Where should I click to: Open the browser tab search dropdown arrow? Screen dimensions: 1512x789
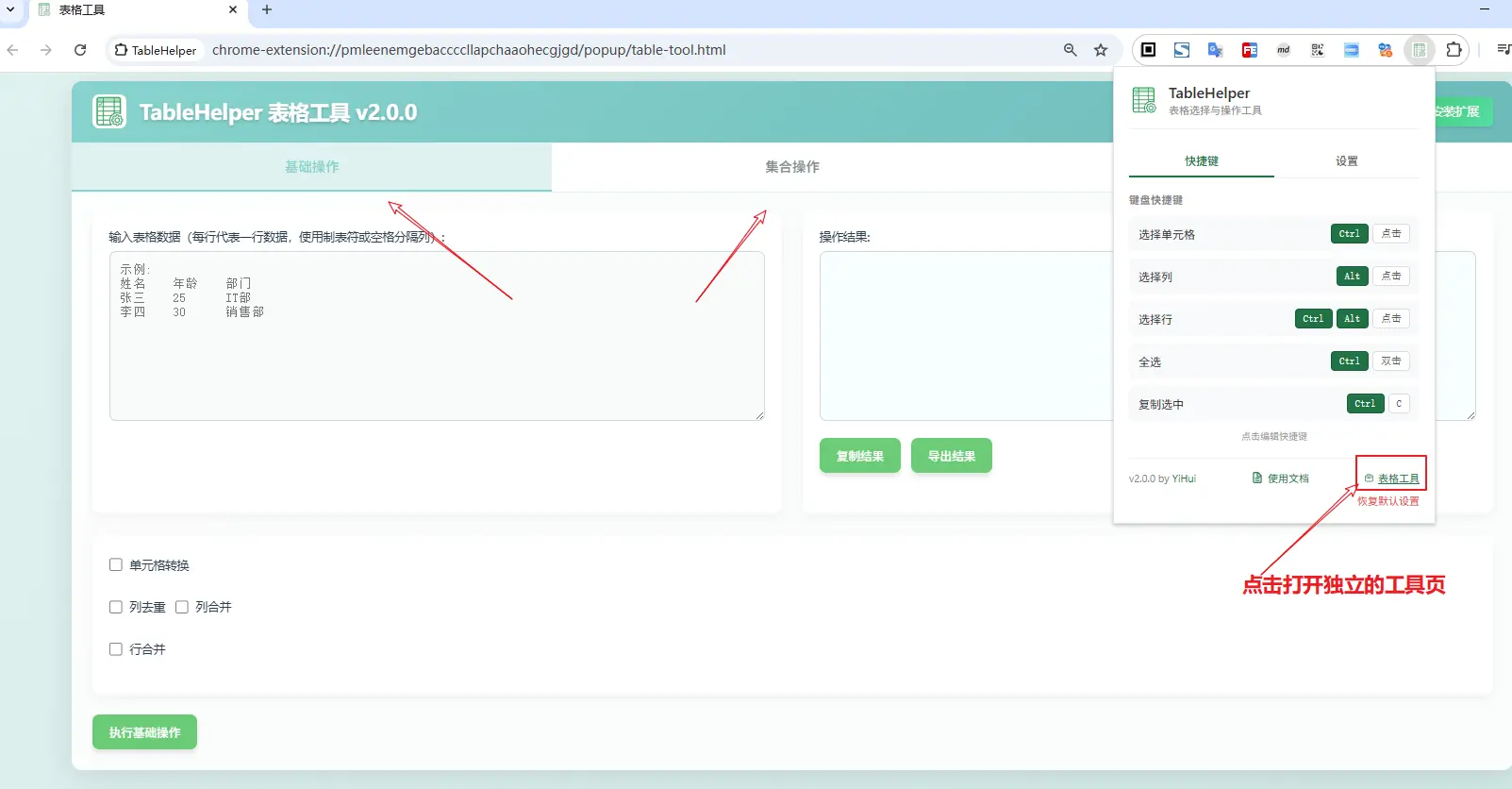point(10,9)
